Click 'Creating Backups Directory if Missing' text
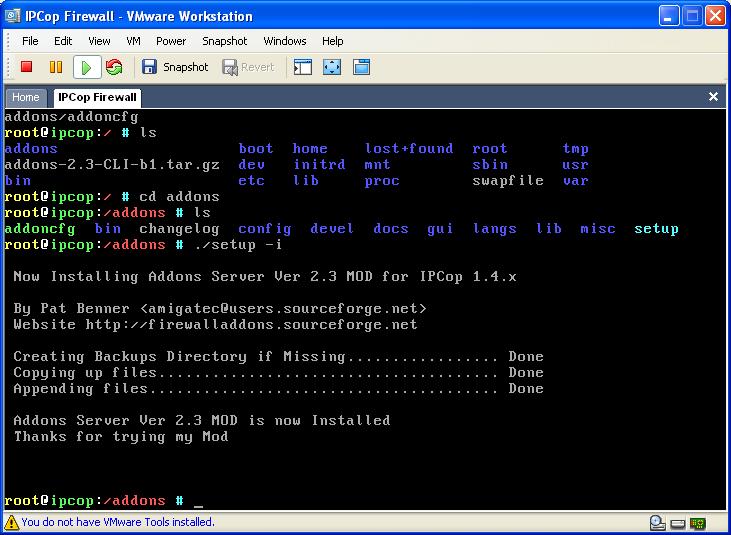 pos(179,357)
